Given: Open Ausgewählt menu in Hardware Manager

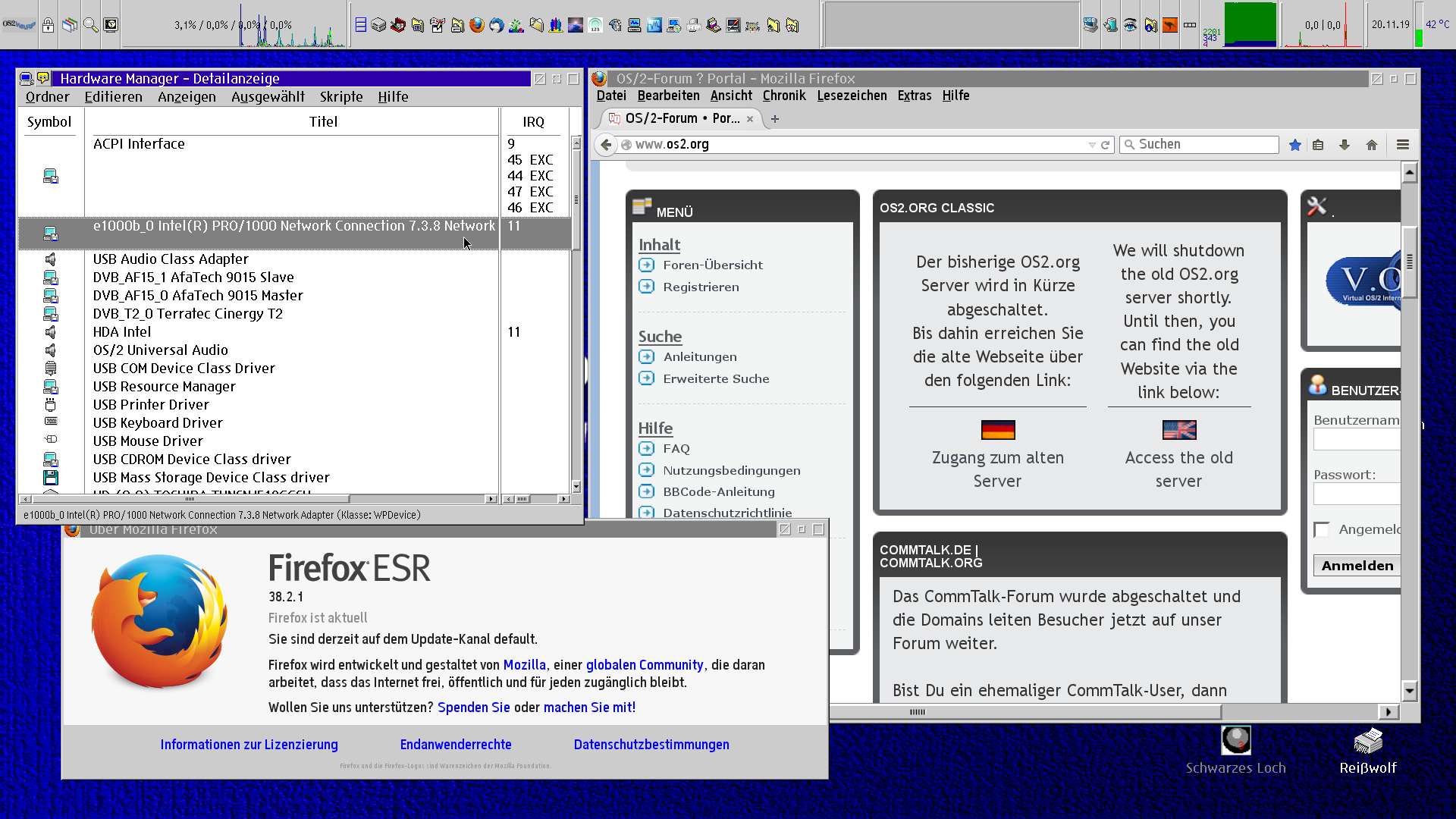Looking at the screenshot, I should pos(268,96).
